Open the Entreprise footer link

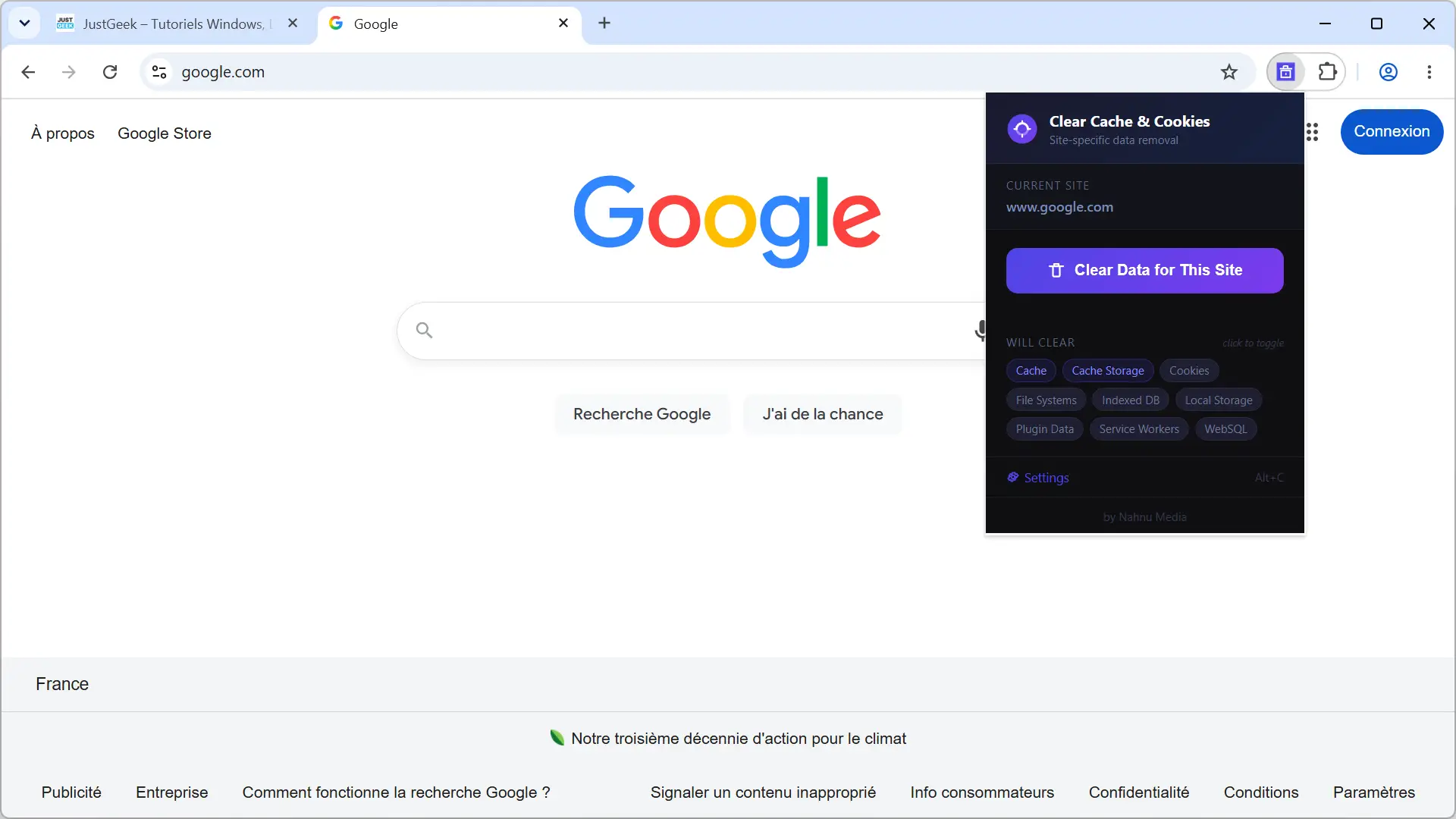click(172, 792)
